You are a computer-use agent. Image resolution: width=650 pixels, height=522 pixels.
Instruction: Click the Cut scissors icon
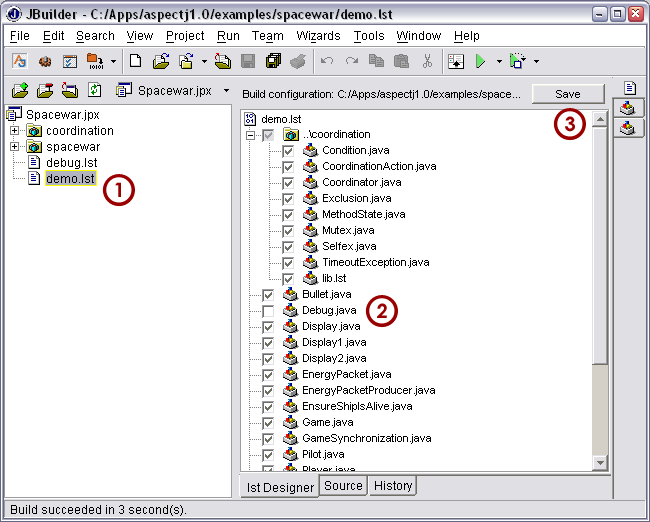[427, 61]
